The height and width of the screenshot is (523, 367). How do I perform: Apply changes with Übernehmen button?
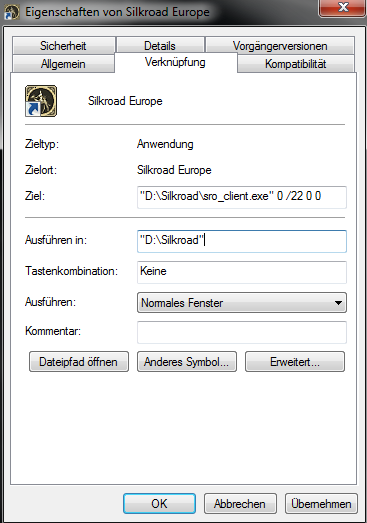[x=321, y=504]
